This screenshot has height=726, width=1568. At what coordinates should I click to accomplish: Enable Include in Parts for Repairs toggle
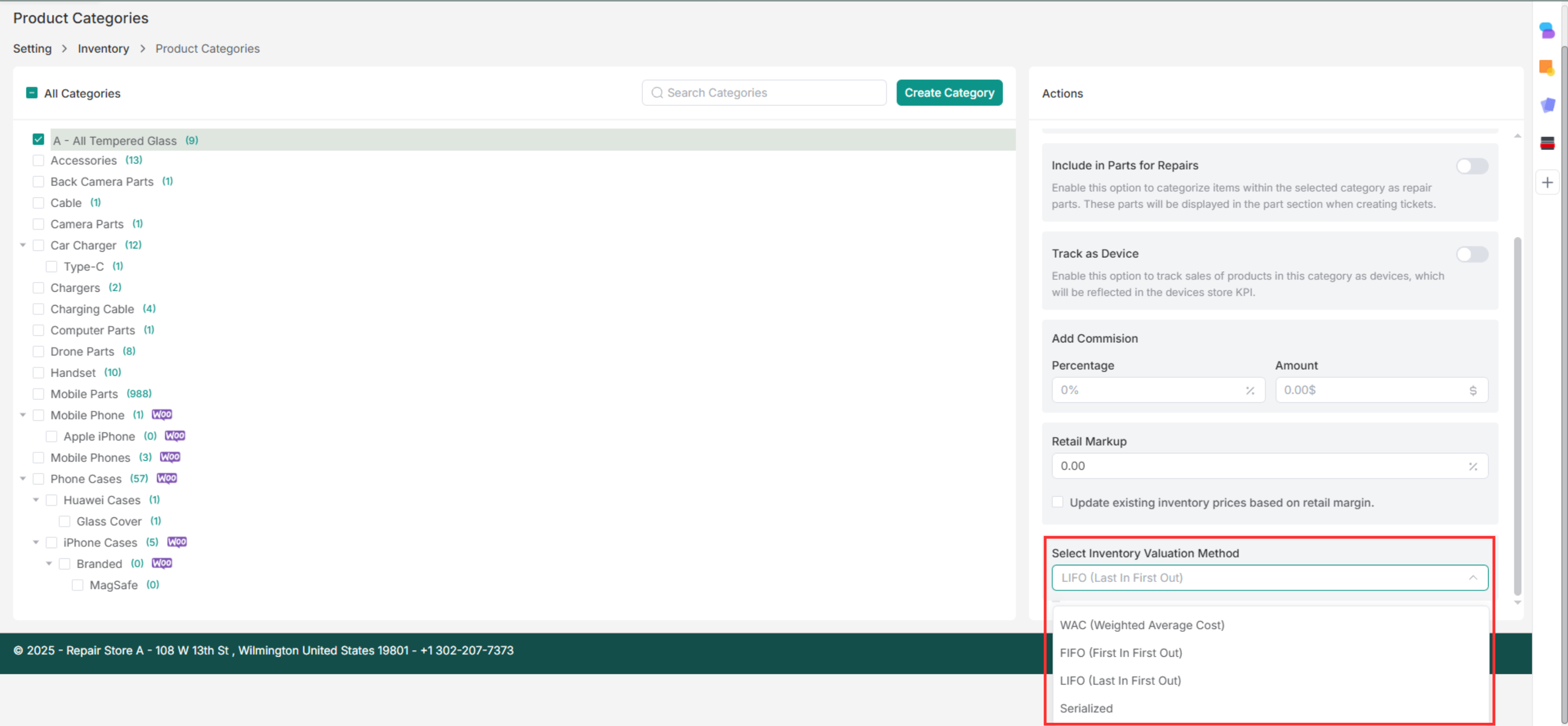pos(1472,166)
